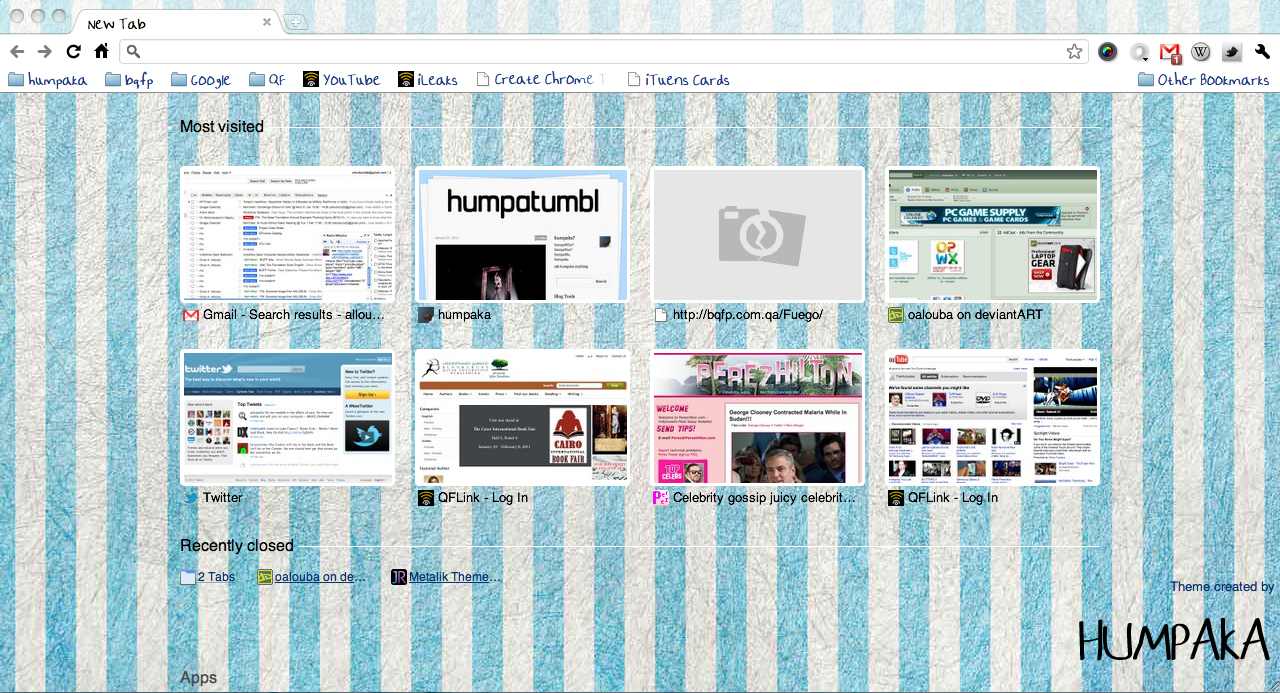Open the deviantART PC Game Supply thumbnail
Image resolution: width=1280 pixels, height=693 pixels.
tap(993, 234)
